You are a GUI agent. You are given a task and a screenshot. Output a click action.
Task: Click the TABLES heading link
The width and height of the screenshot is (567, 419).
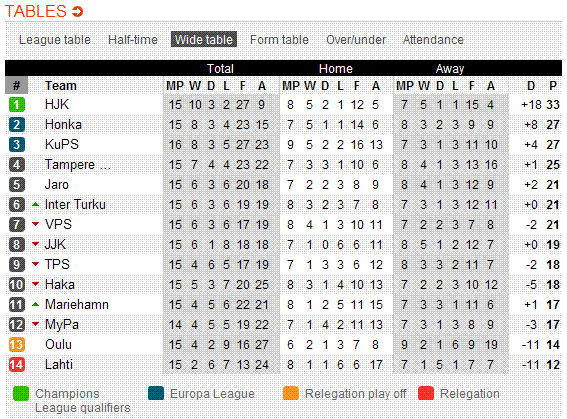(x=35, y=12)
